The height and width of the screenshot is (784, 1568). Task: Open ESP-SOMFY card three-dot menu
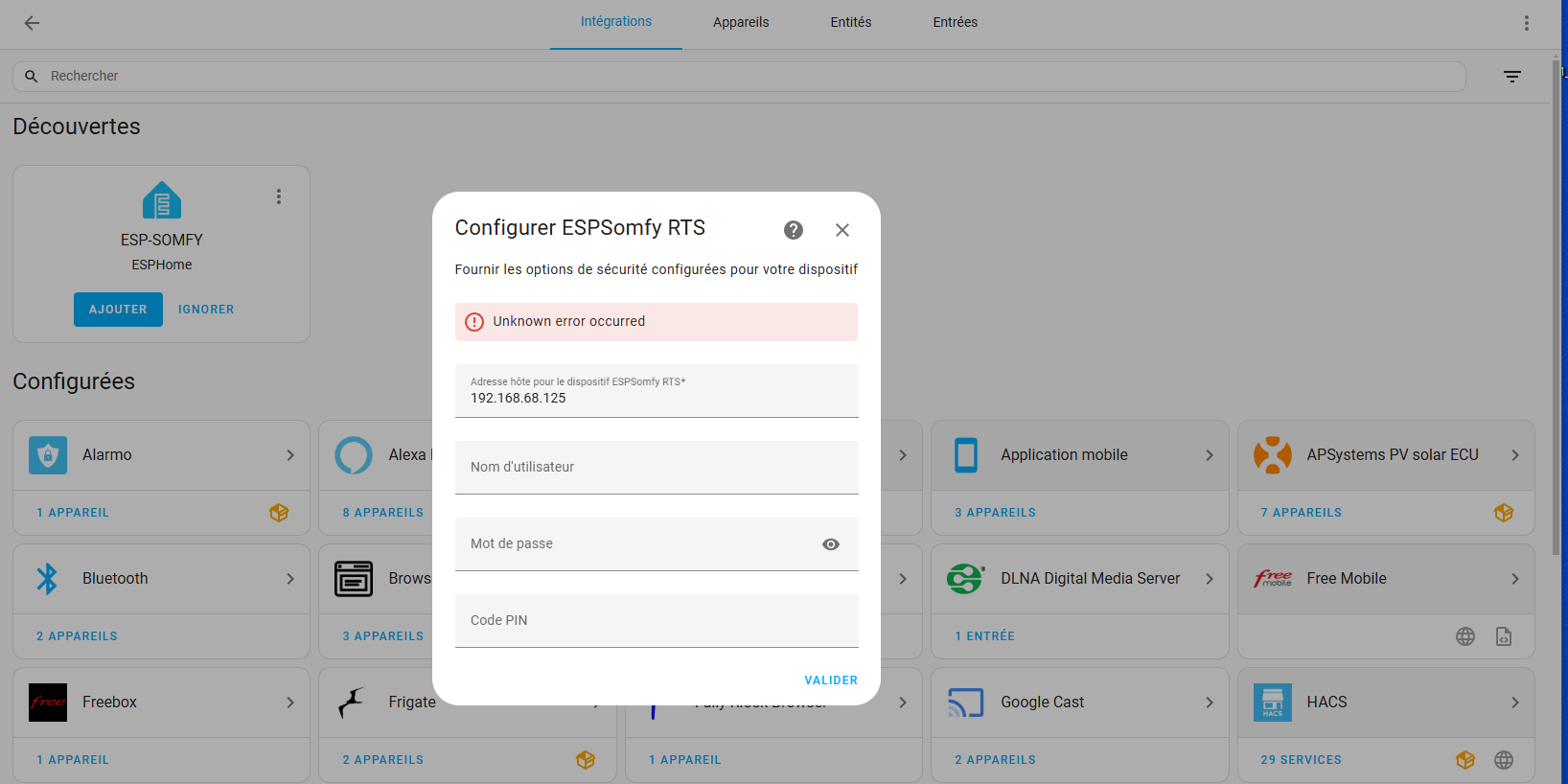(x=279, y=196)
